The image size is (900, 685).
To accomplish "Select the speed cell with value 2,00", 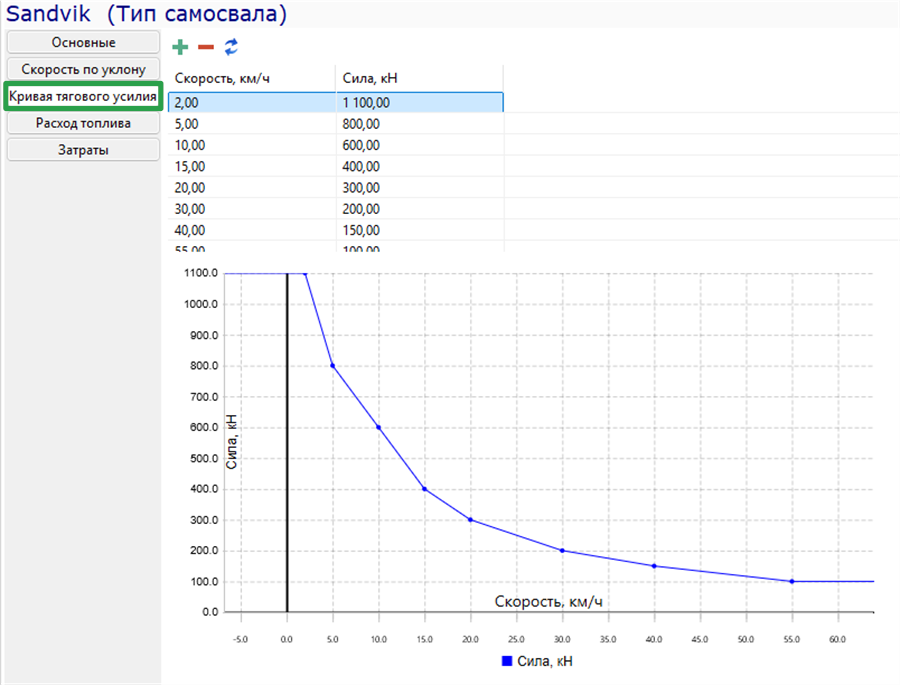I will [x=251, y=102].
